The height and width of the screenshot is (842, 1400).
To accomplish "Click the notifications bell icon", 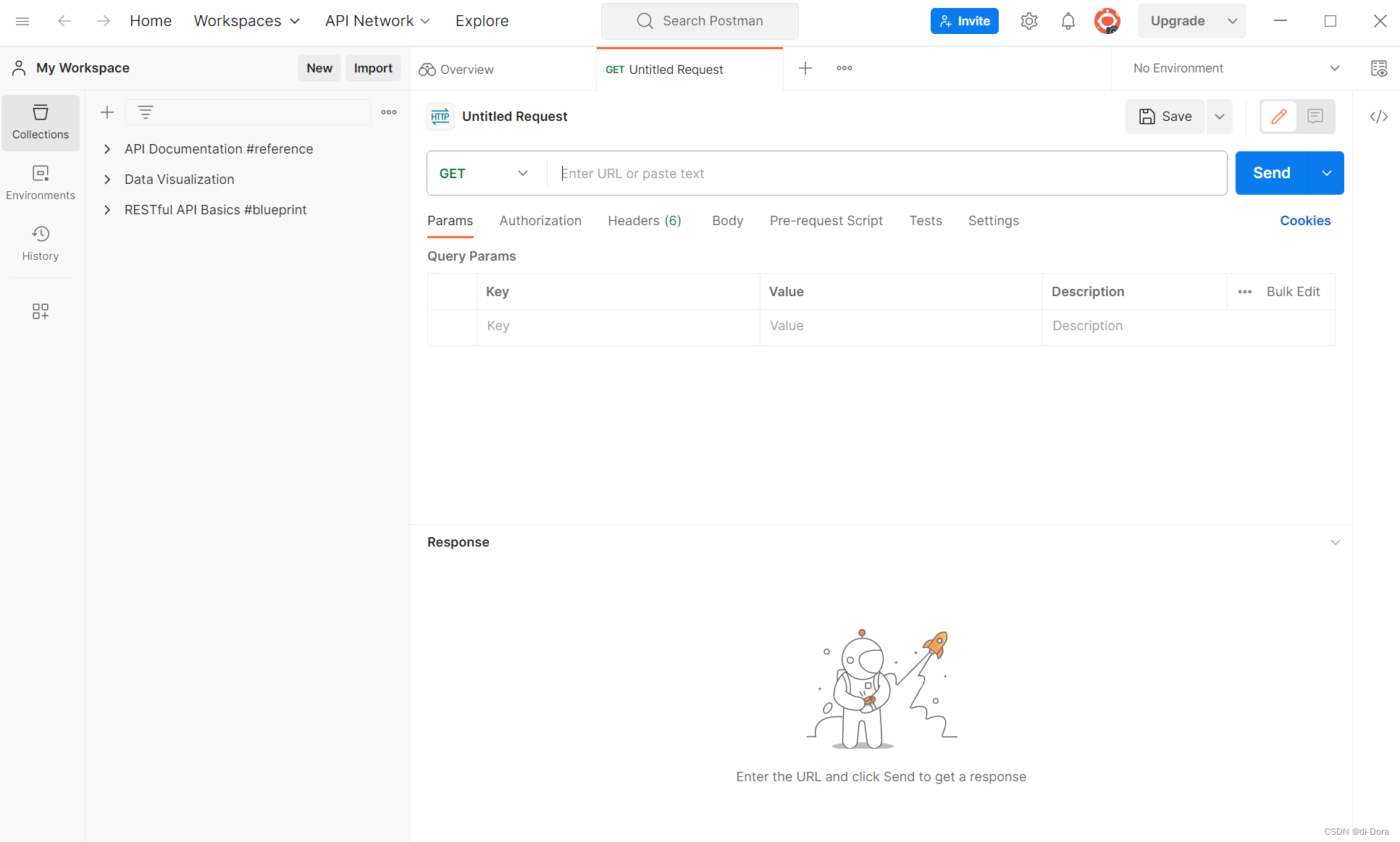I will click(x=1068, y=21).
